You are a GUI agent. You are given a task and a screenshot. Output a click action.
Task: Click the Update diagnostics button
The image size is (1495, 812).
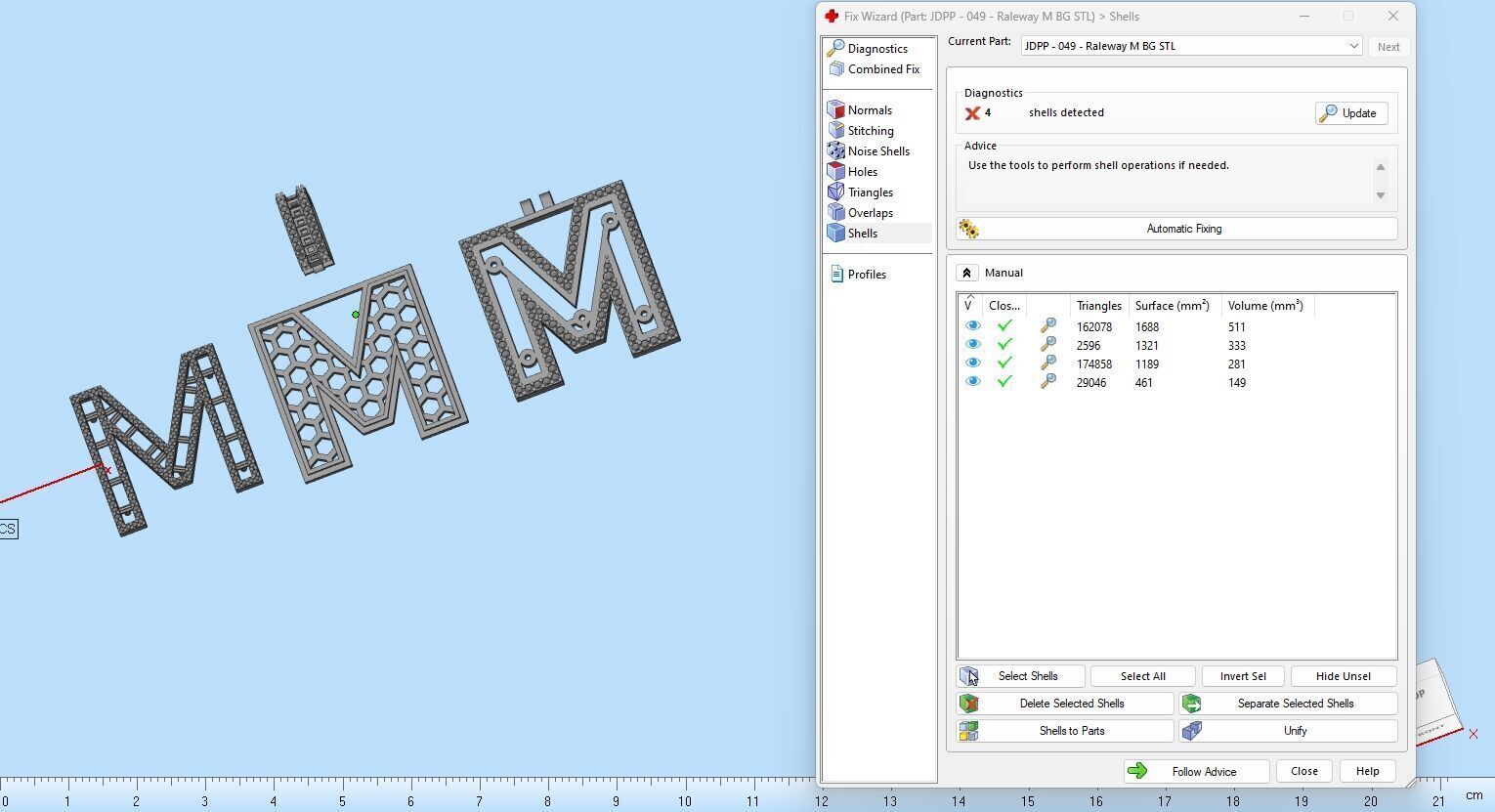pyautogui.click(x=1350, y=113)
